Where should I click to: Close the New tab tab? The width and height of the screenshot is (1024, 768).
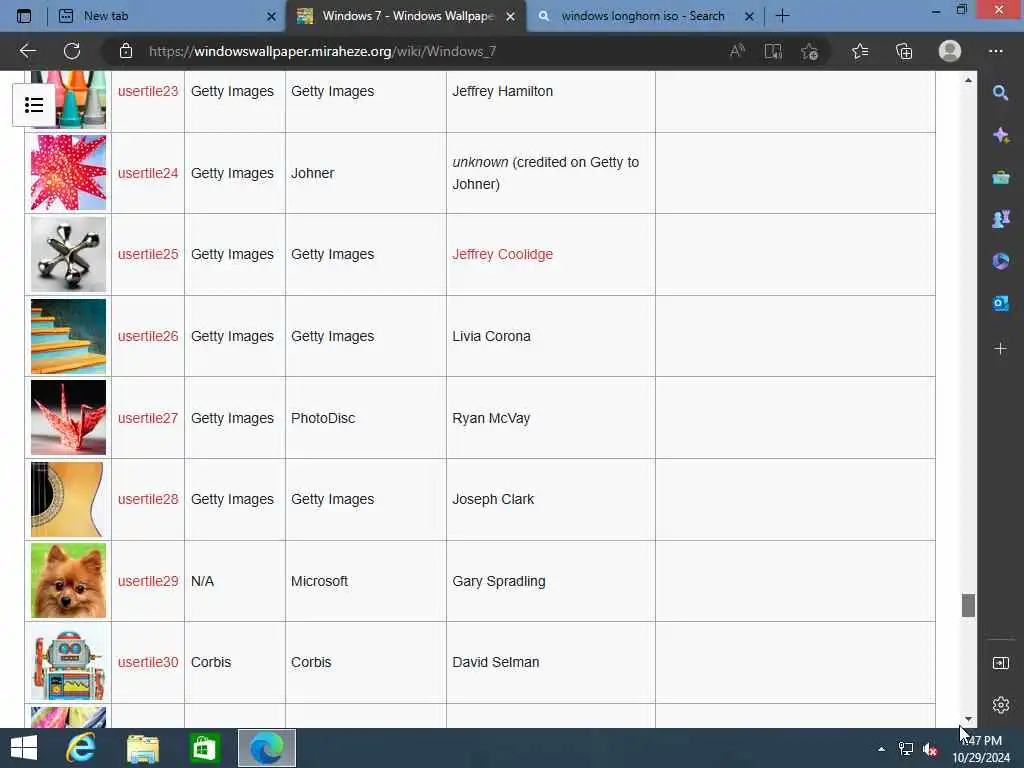click(x=271, y=16)
